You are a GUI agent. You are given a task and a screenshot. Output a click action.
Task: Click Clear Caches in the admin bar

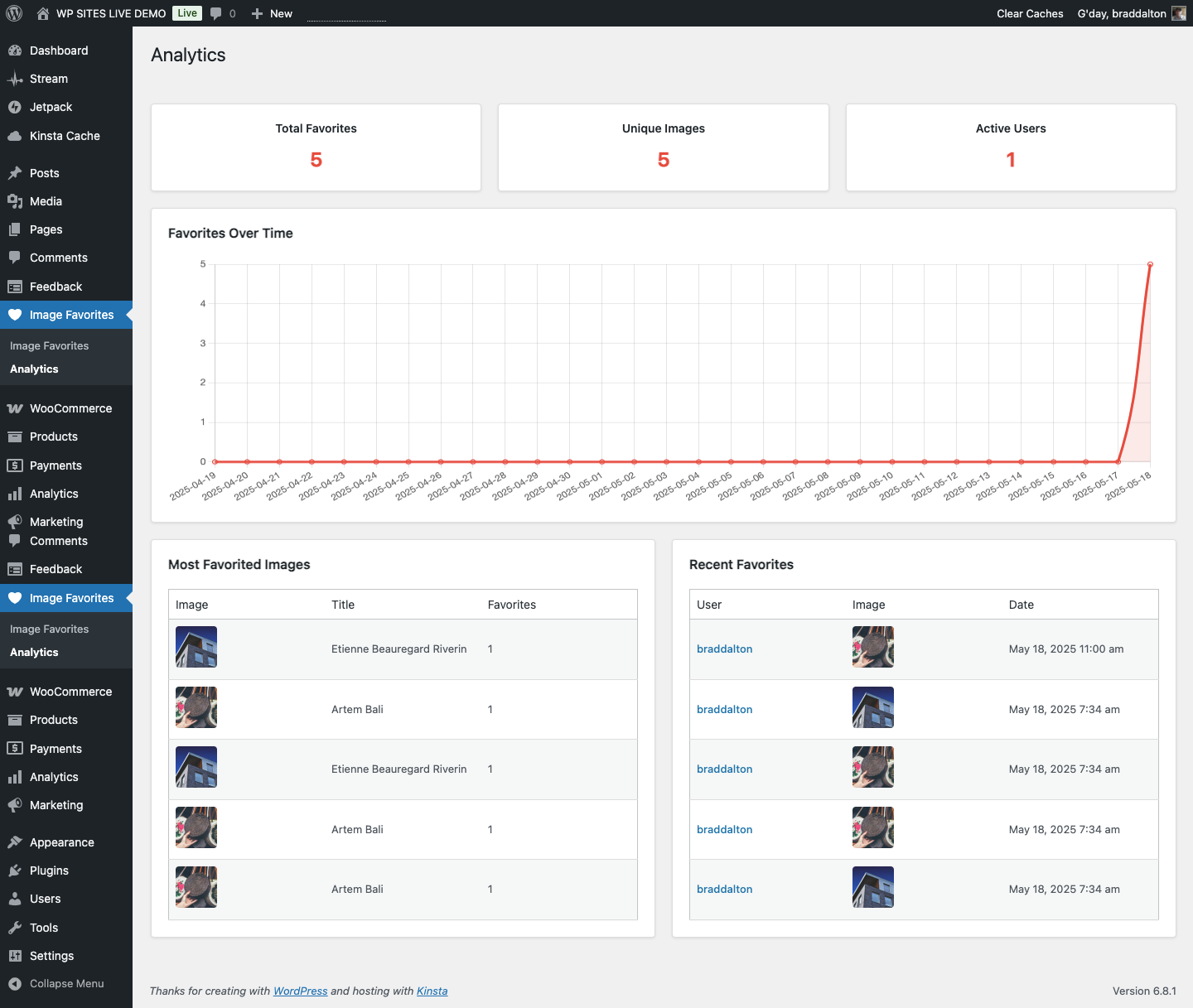[1030, 13]
